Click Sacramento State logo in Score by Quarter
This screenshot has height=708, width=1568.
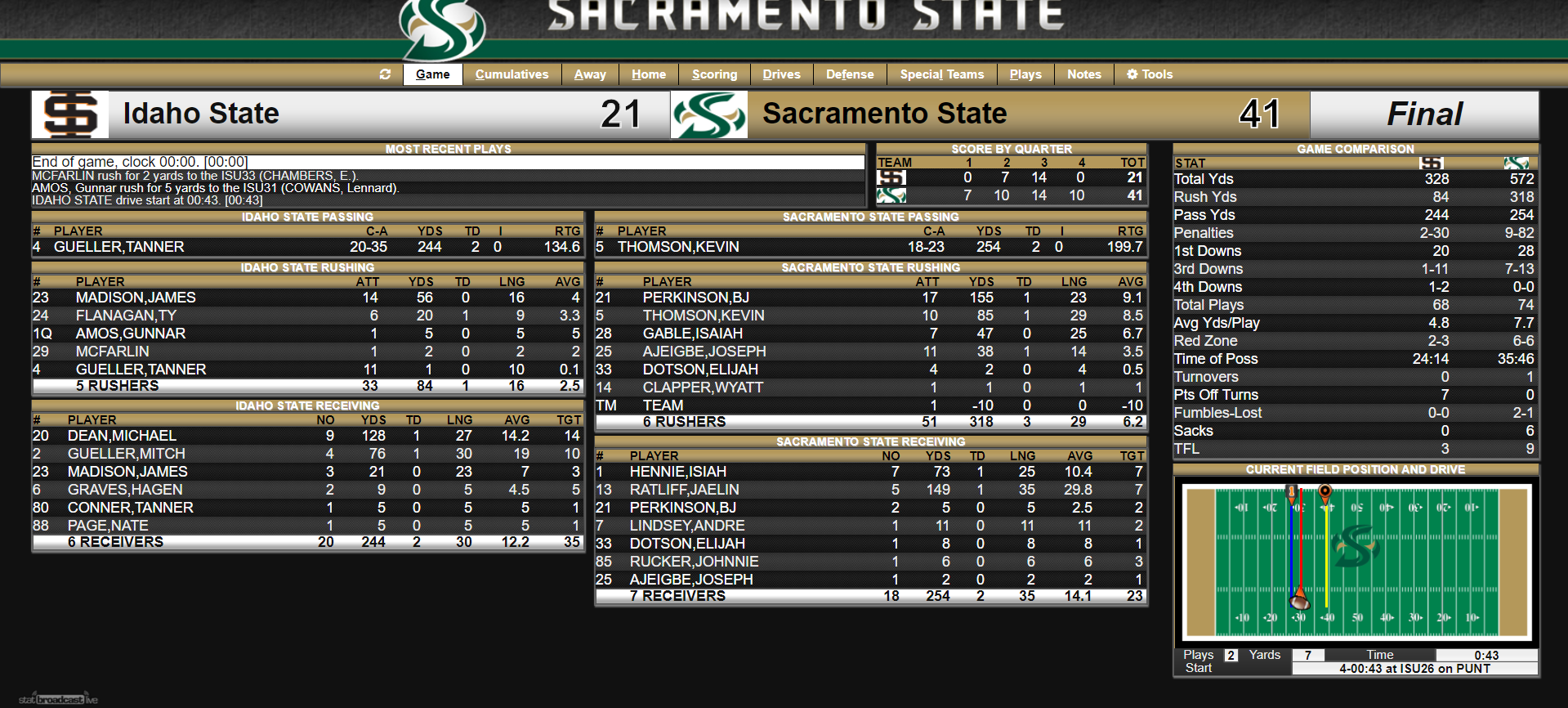pyautogui.click(x=891, y=195)
